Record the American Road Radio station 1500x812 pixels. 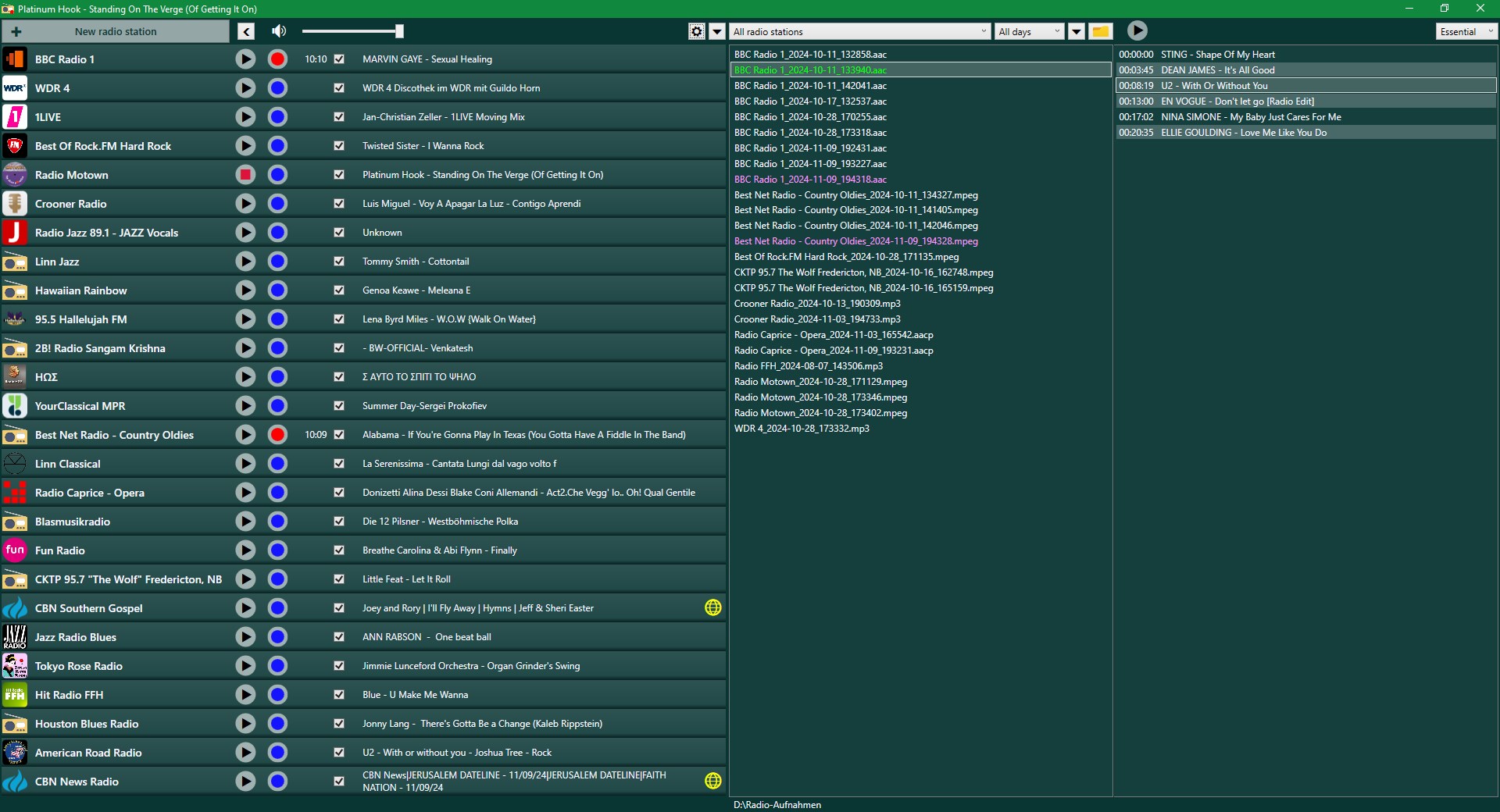(277, 752)
